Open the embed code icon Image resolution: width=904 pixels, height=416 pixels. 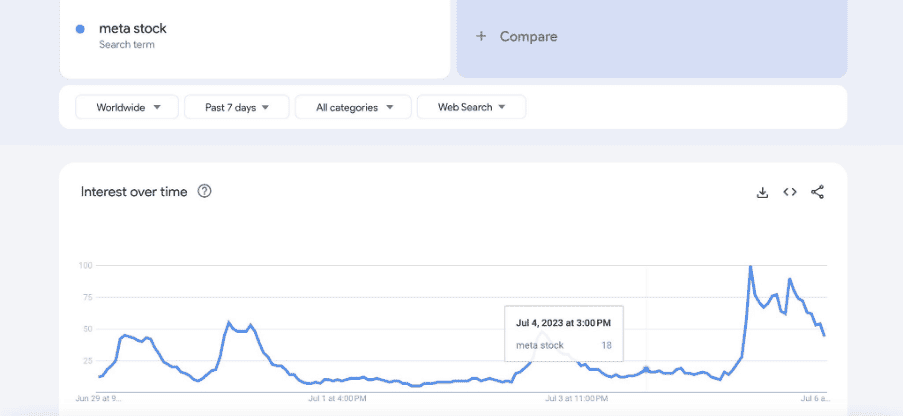tap(790, 192)
